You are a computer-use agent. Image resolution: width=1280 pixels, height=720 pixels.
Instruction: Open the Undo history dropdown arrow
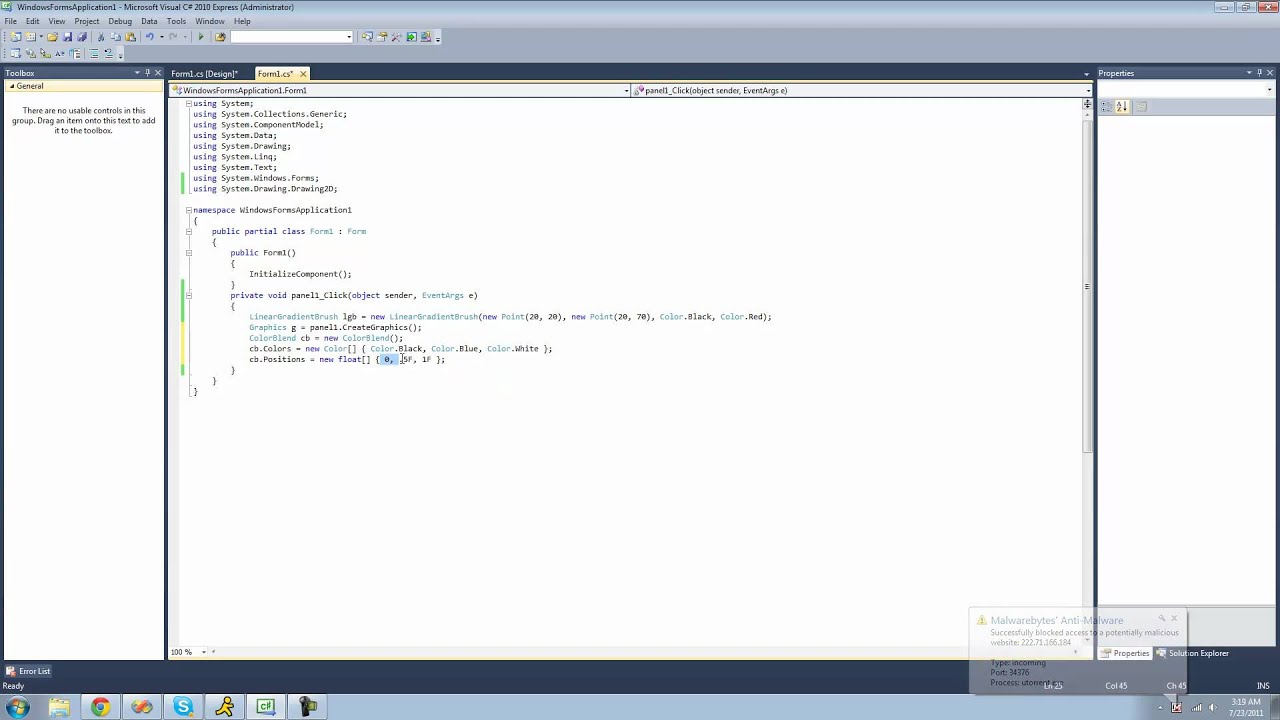click(x=161, y=37)
